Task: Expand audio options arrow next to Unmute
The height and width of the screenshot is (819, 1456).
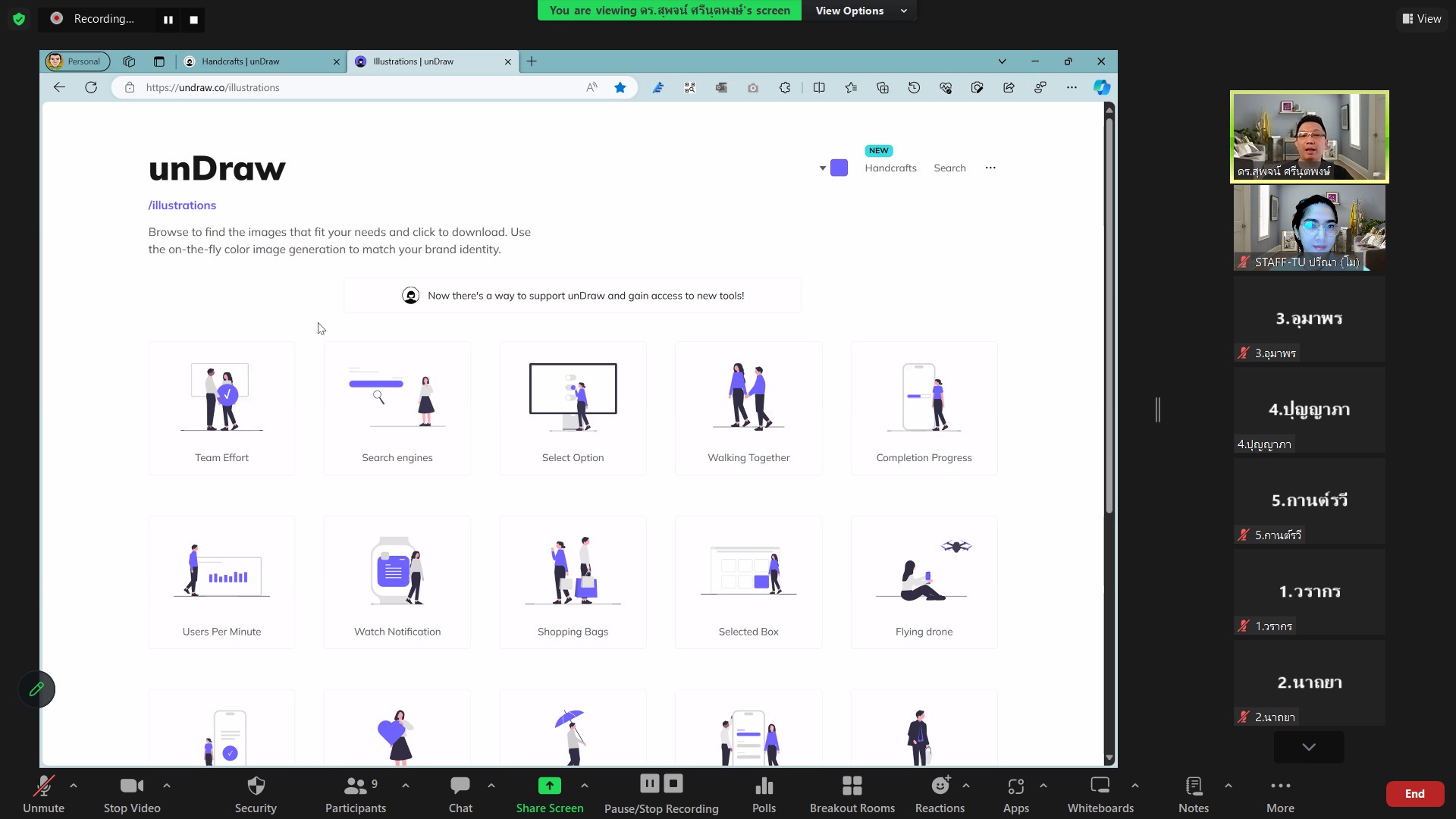Action: click(74, 786)
